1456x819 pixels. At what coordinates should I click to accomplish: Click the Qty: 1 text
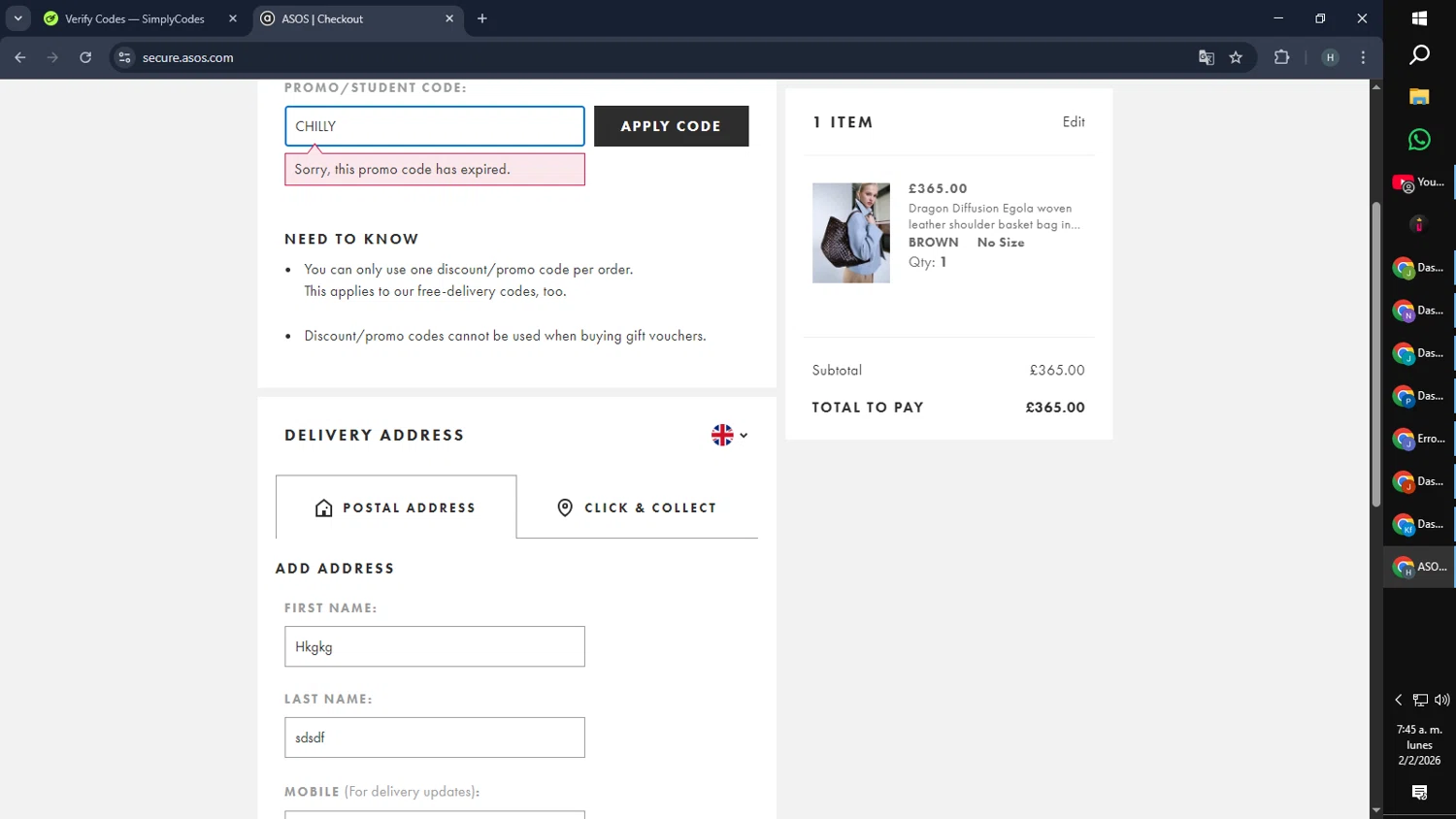928,262
